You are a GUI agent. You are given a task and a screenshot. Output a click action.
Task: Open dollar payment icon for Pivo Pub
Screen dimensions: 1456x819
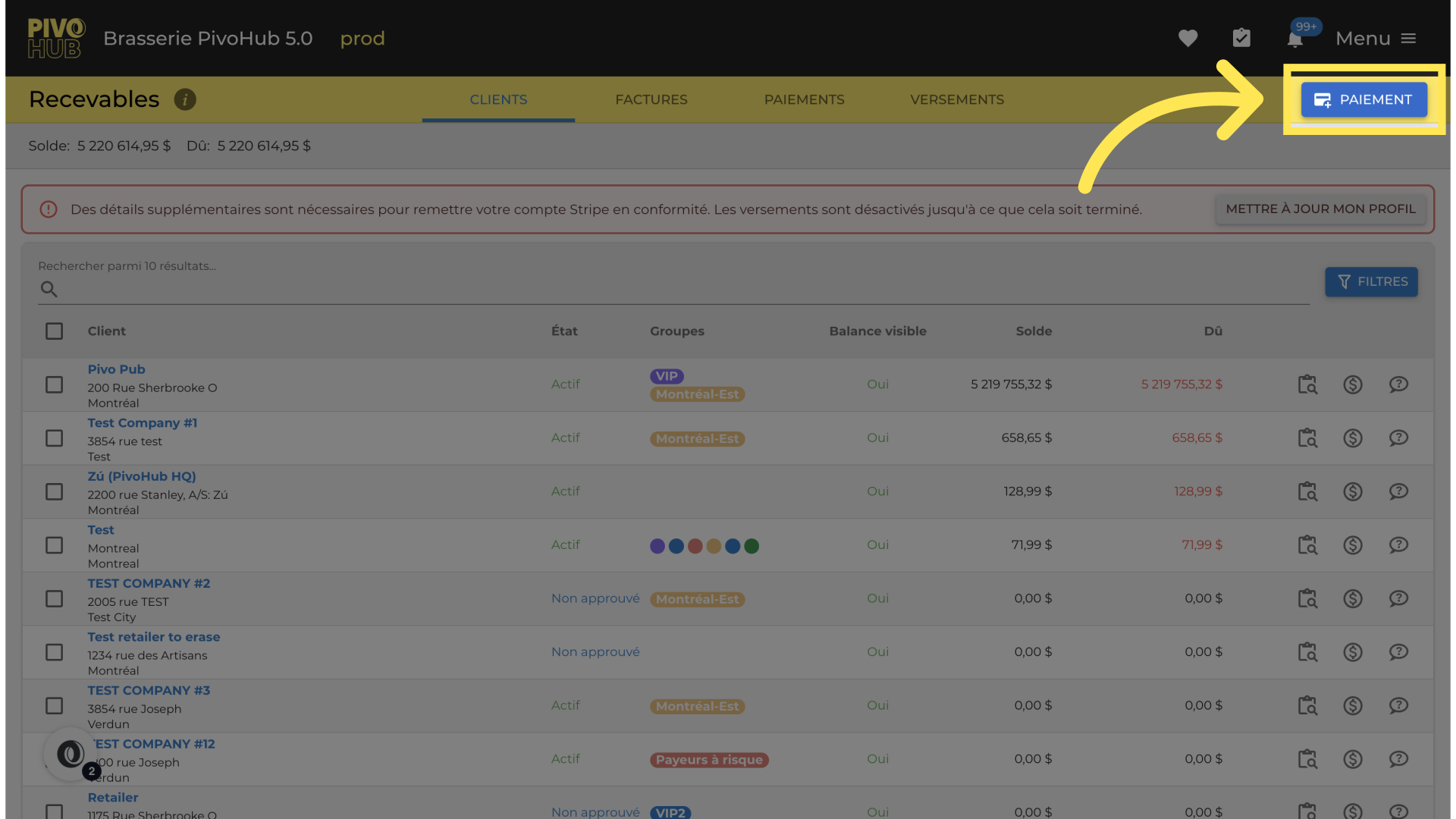[x=1353, y=384]
